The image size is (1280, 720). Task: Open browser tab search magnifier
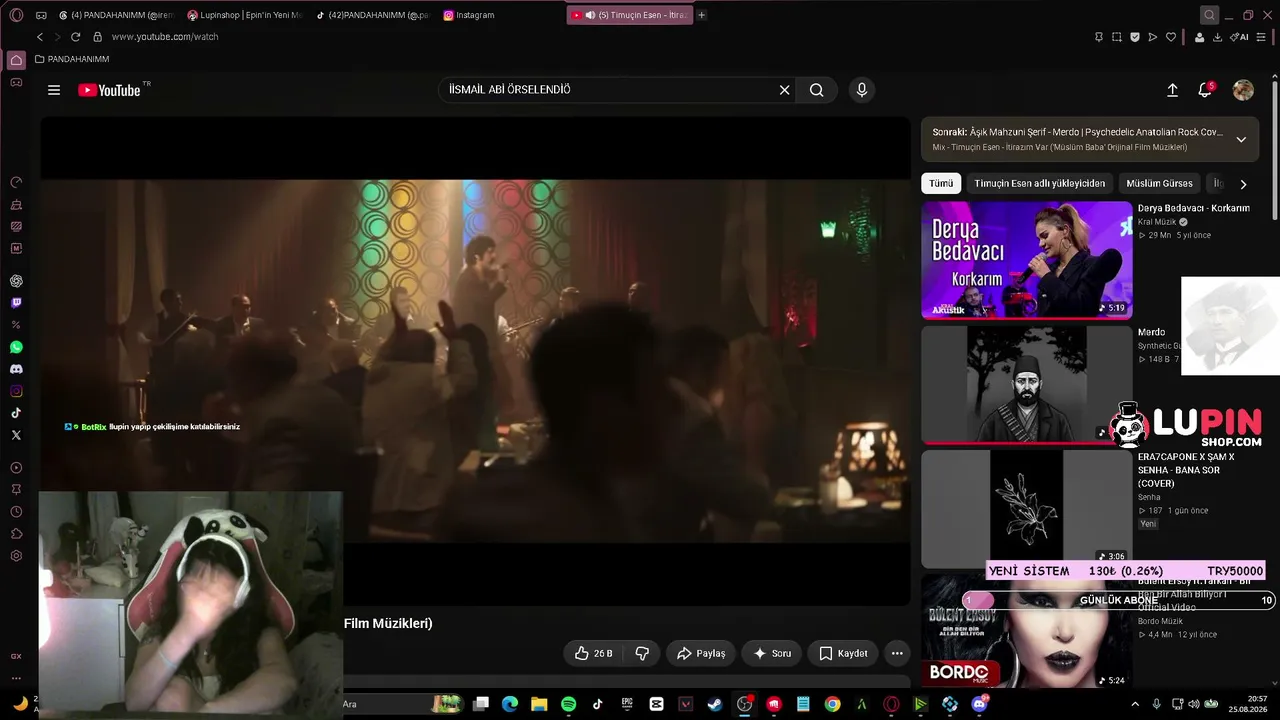pyautogui.click(x=1209, y=15)
